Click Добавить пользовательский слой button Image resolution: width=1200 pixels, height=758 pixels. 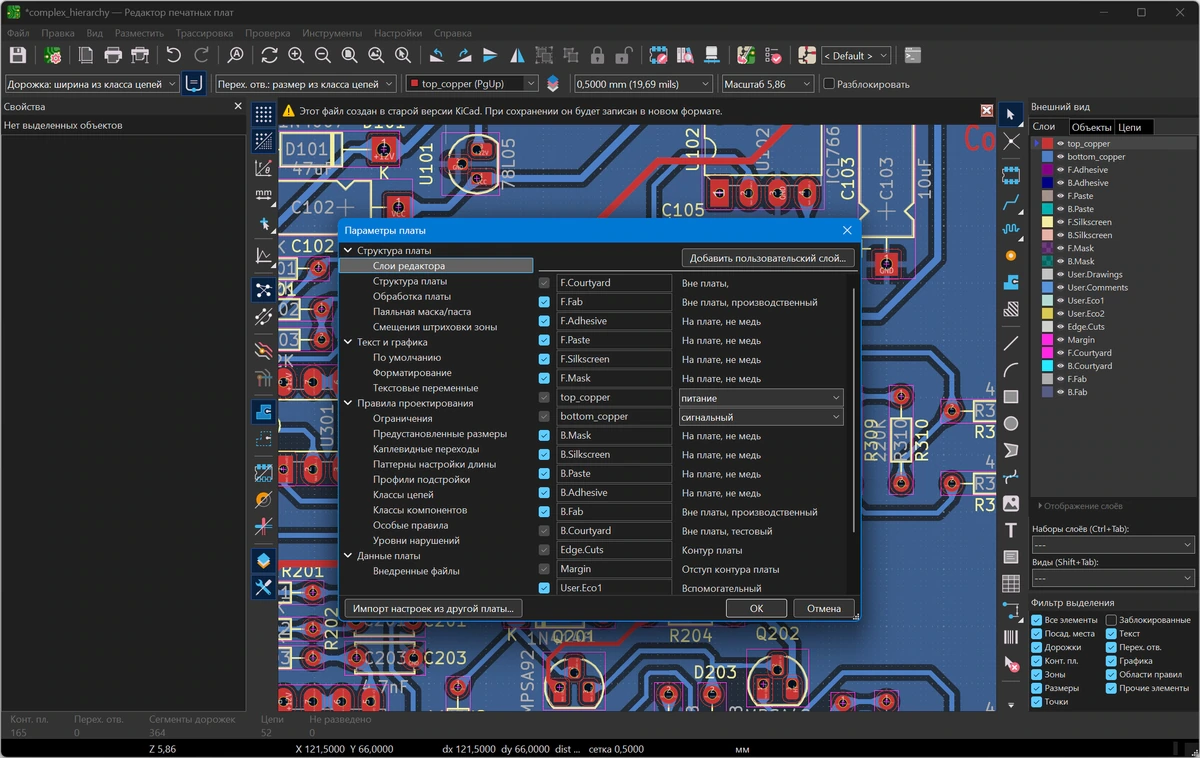(x=768, y=258)
